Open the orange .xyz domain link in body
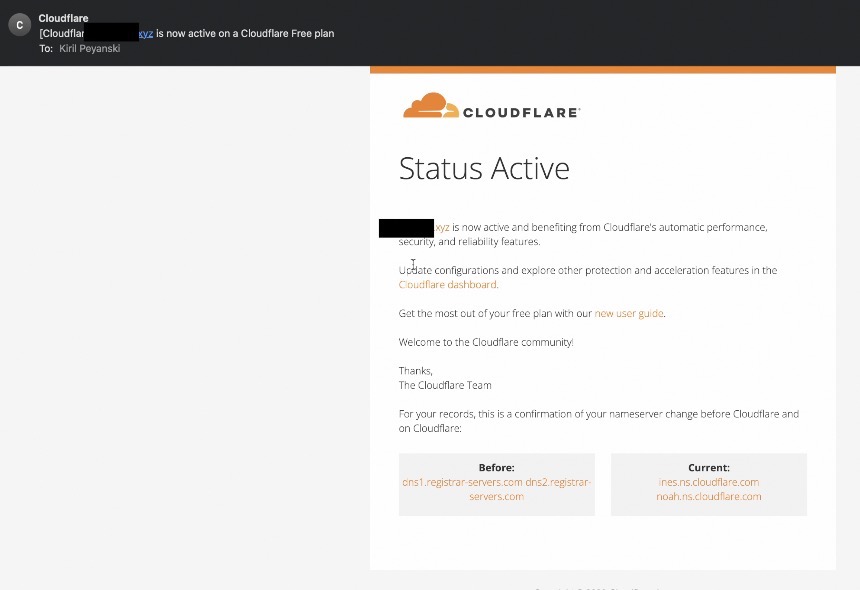 point(442,227)
